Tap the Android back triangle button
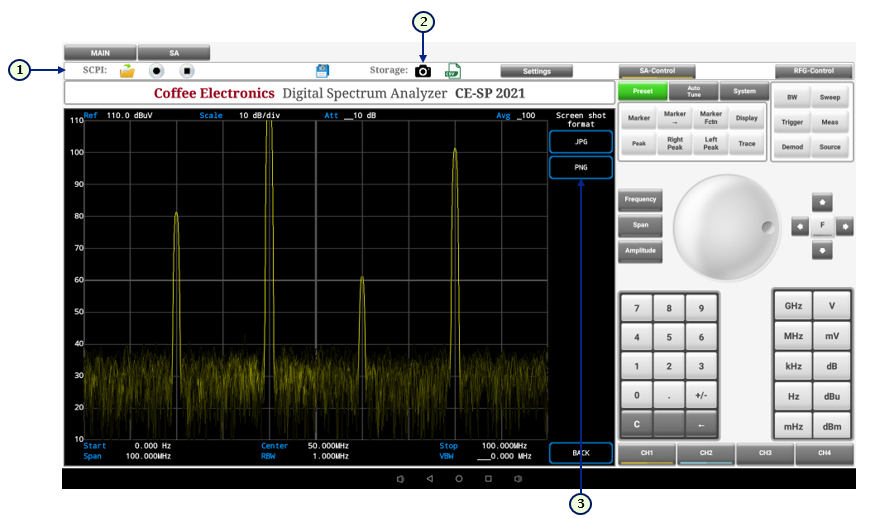869x518 pixels. (x=429, y=479)
